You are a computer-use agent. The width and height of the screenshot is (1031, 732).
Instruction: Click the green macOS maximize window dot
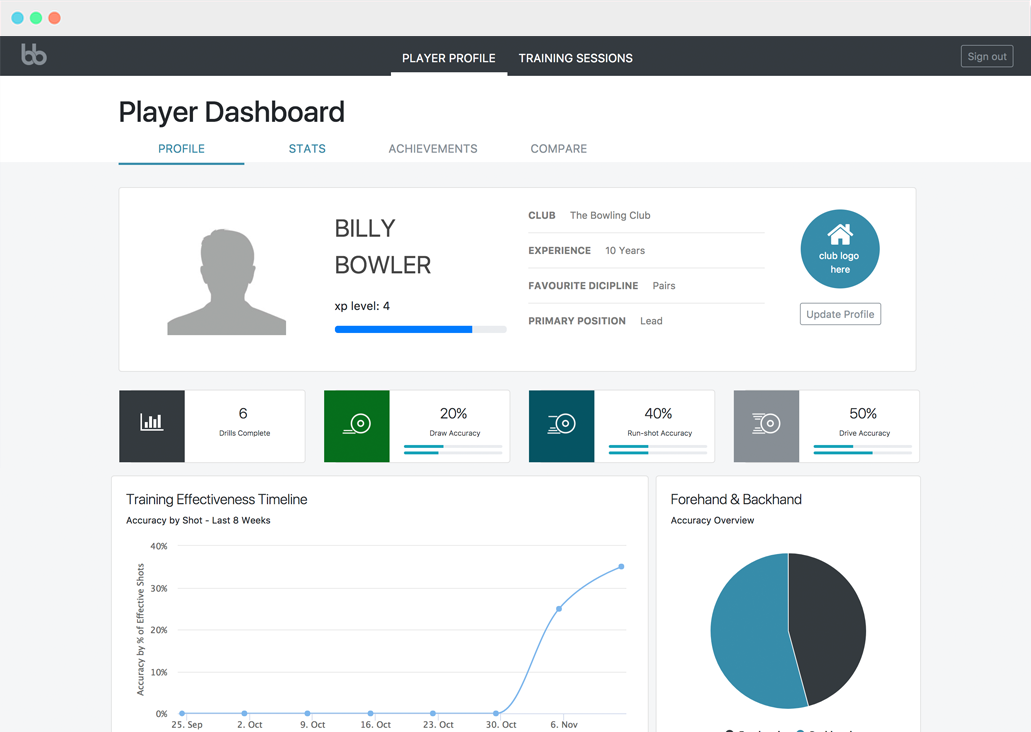[36, 18]
